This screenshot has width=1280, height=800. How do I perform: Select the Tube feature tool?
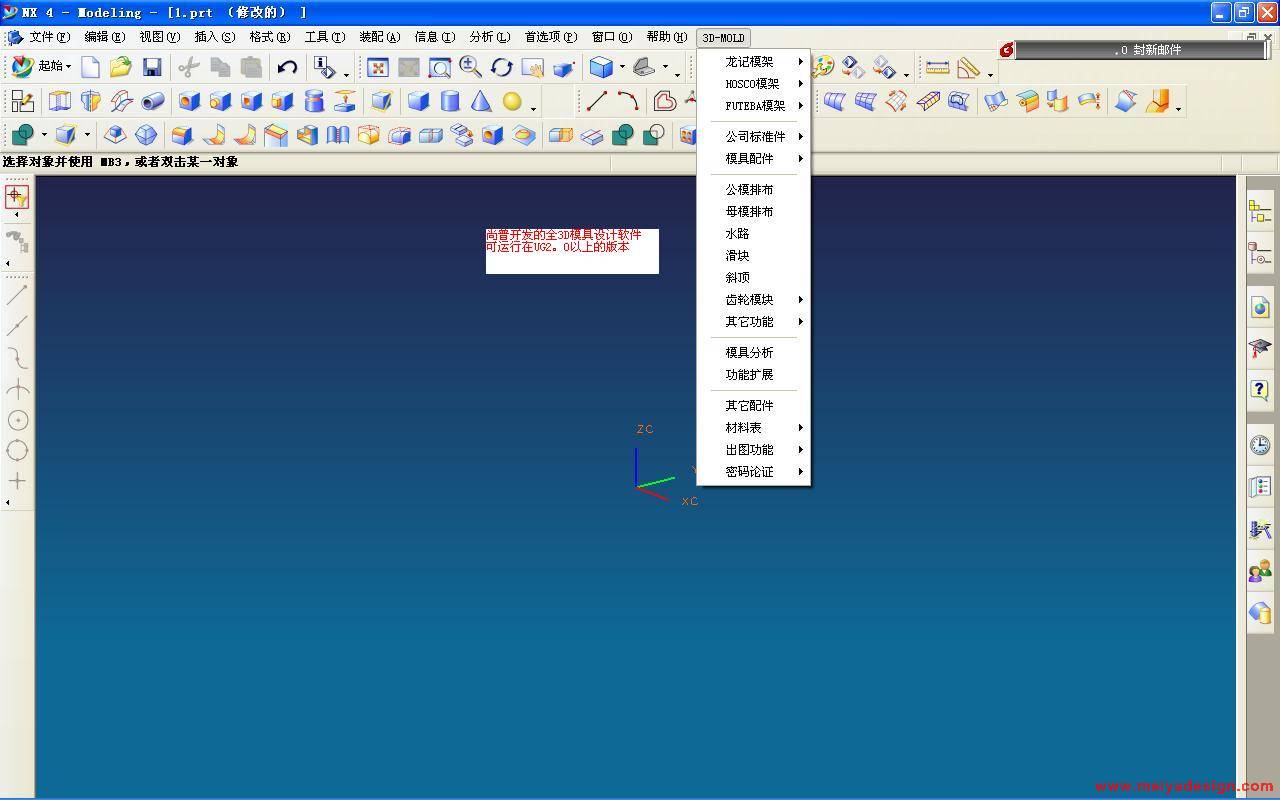(x=153, y=101)
